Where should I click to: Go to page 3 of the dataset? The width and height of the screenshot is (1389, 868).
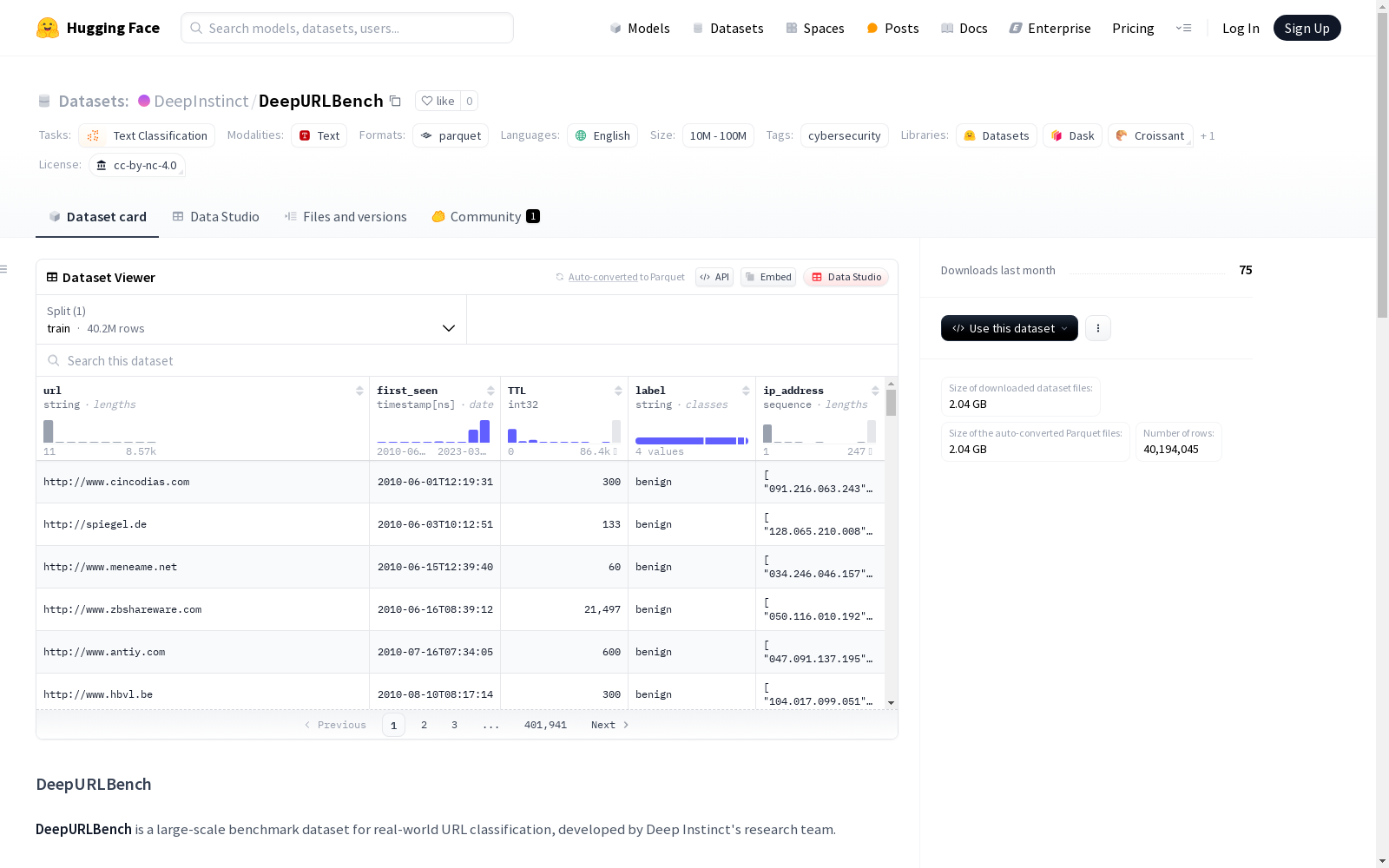[x=454, y=725]
